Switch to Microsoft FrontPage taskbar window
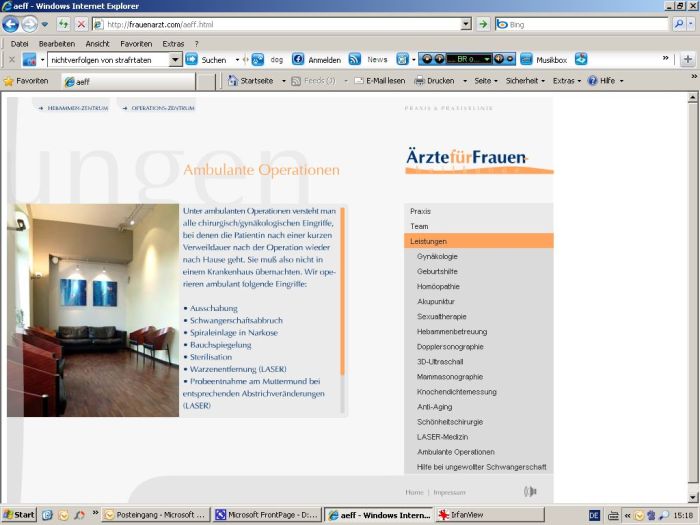Image resolution: width=700 pixels, height=525 pixels. point(267,515)
